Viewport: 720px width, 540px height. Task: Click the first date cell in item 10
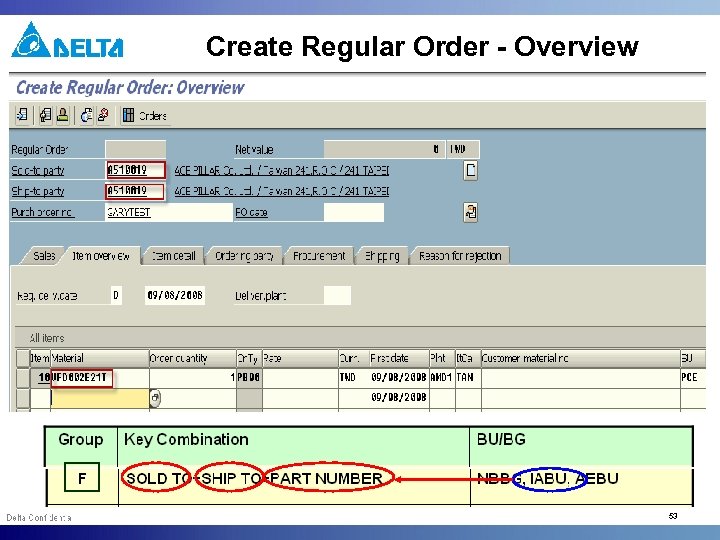click(x=399, y=377)
